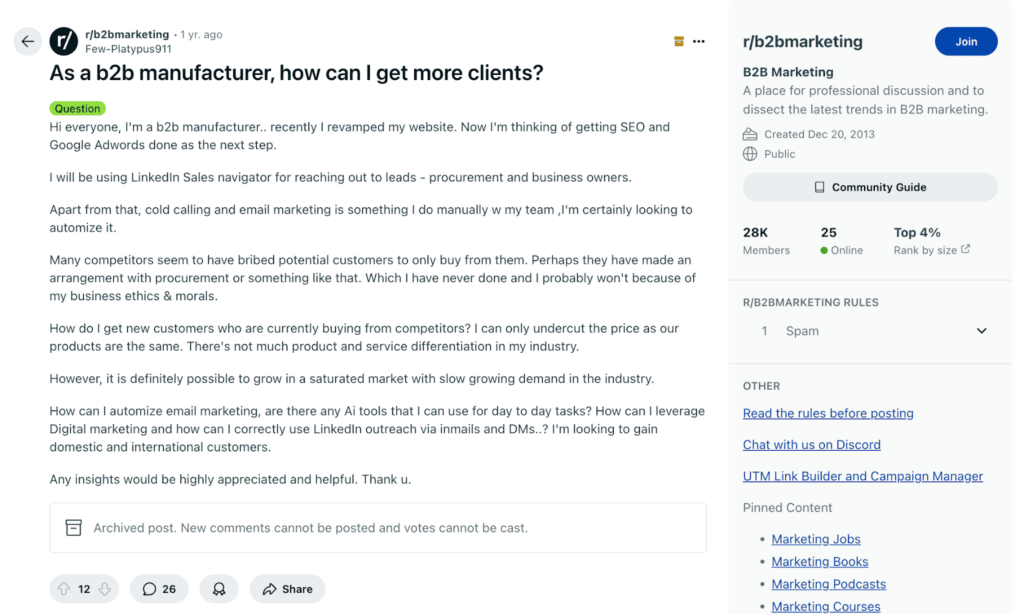Click the r/b2bmarketing avatar icon
The image size is (1024, 614).
63,41
